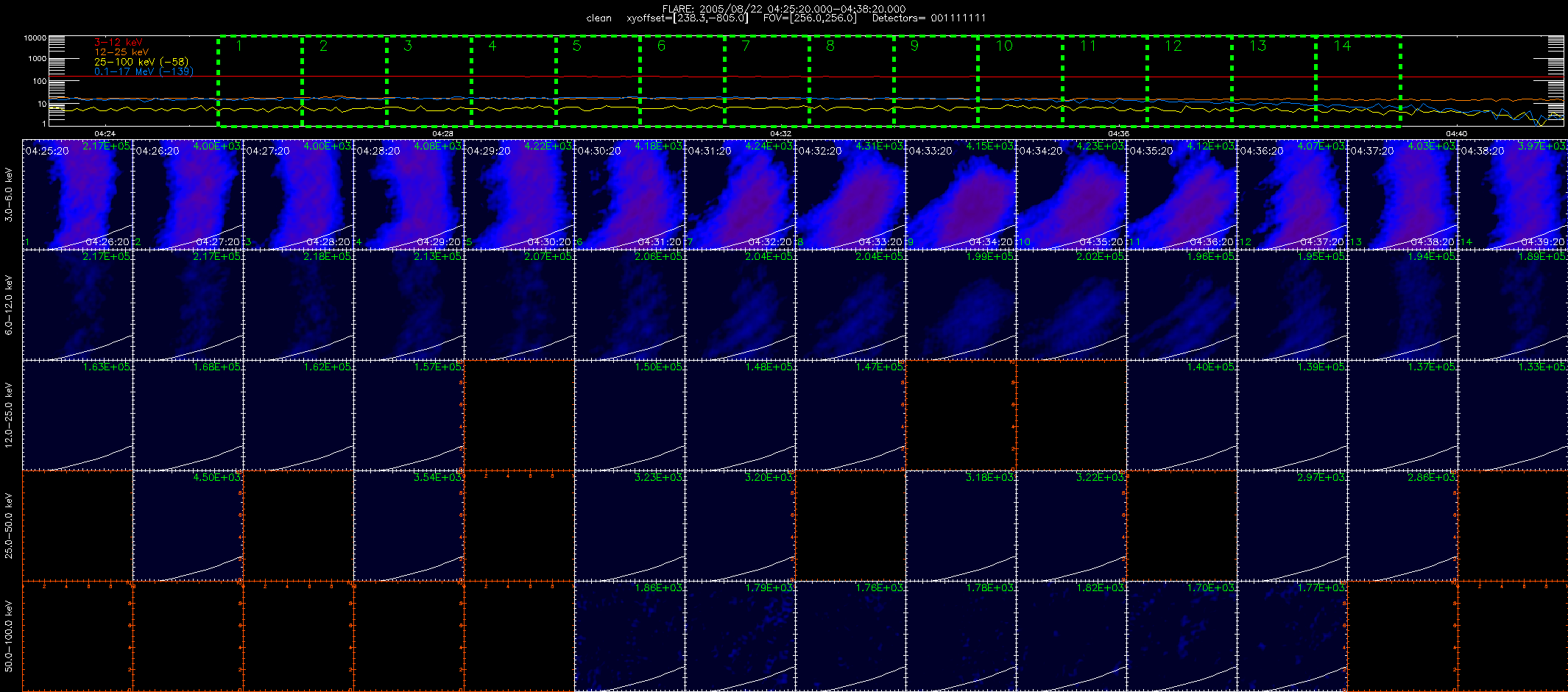Viewport: 1568px width, 692px height.
Task: Select interval box 1 in the light curve
Action: 260,81
